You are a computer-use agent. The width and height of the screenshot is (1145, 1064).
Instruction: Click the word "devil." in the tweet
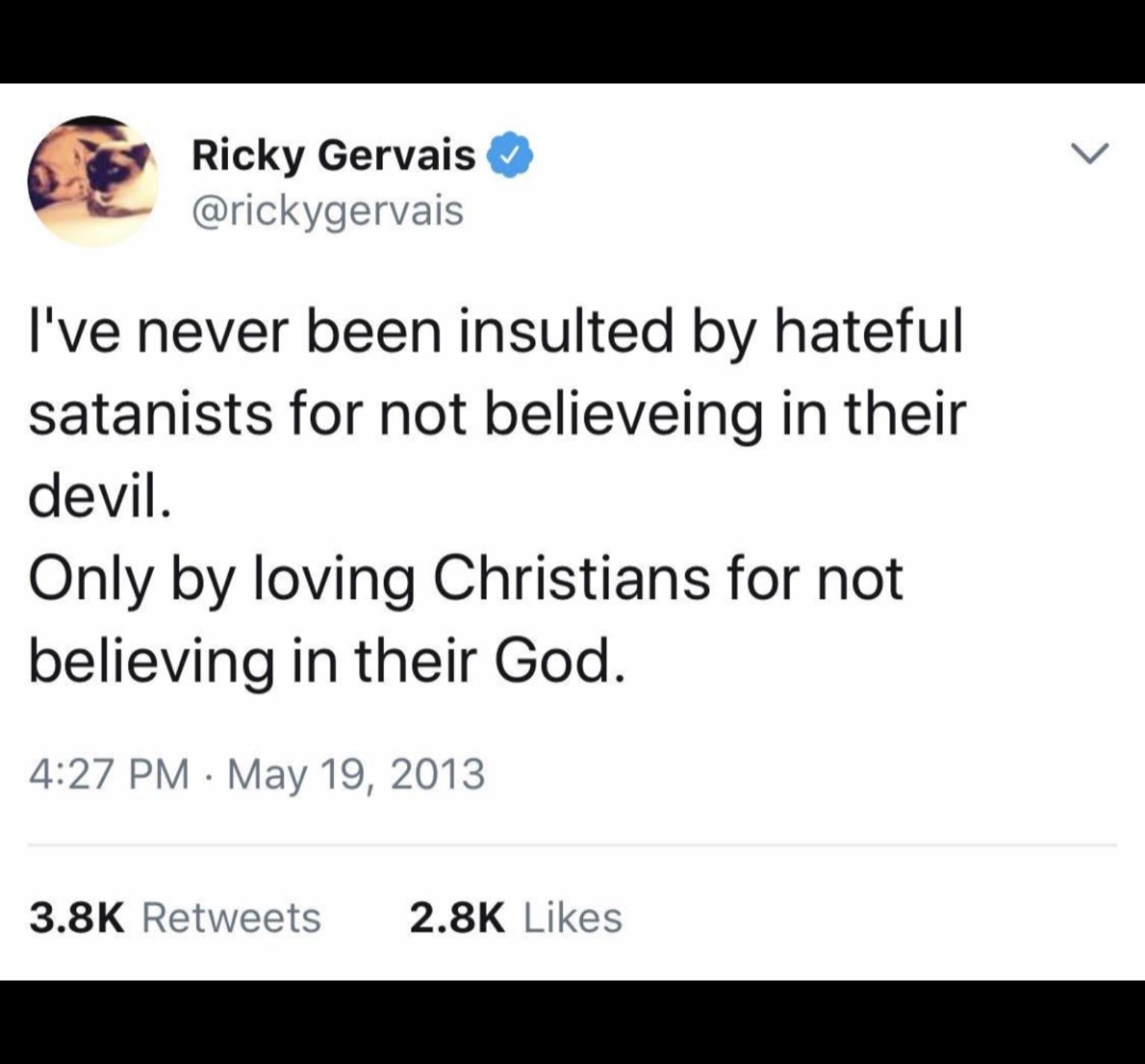100,495
